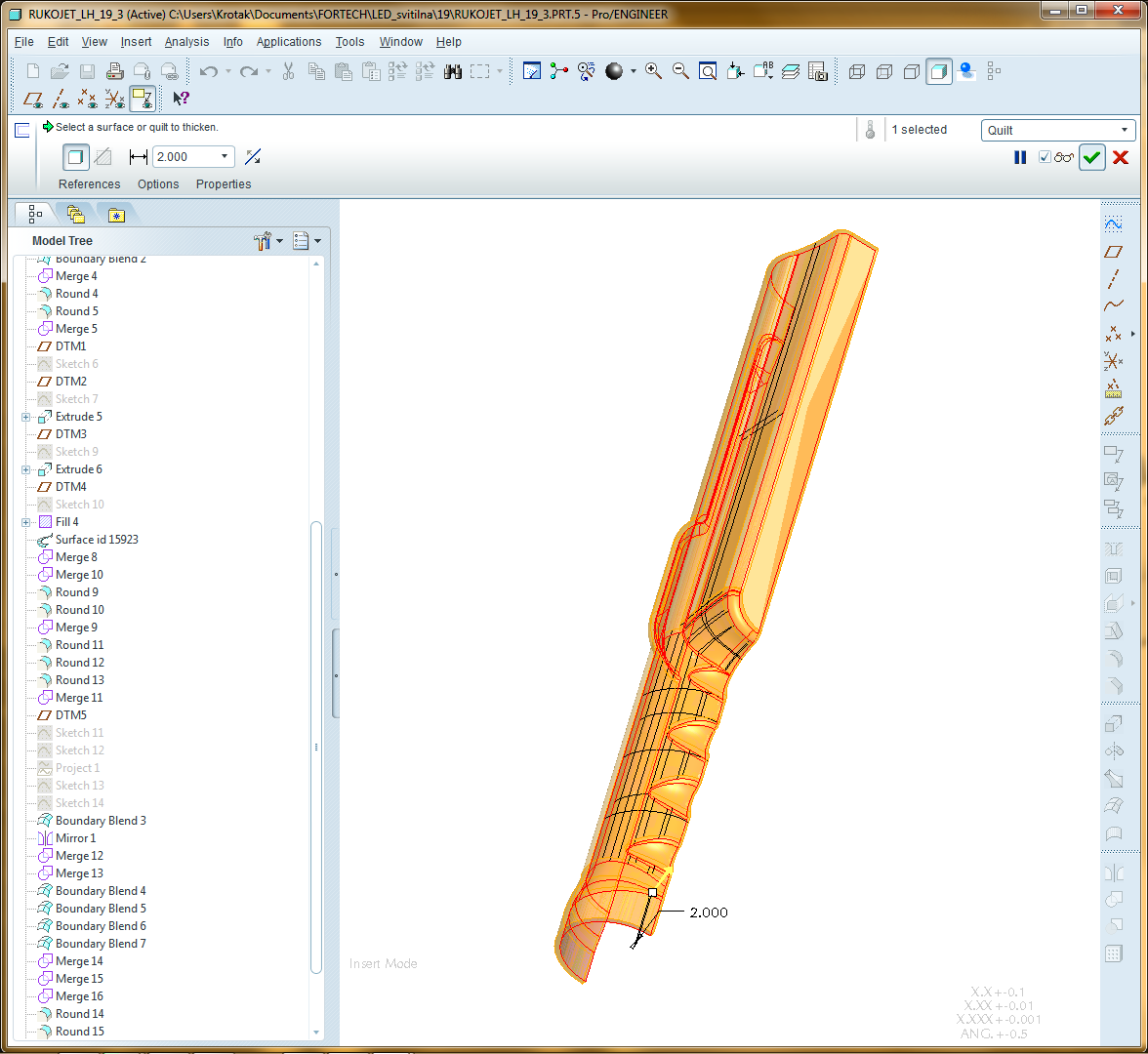Open the shaded sphere color dropdown arrow

[x=633, y=71]
